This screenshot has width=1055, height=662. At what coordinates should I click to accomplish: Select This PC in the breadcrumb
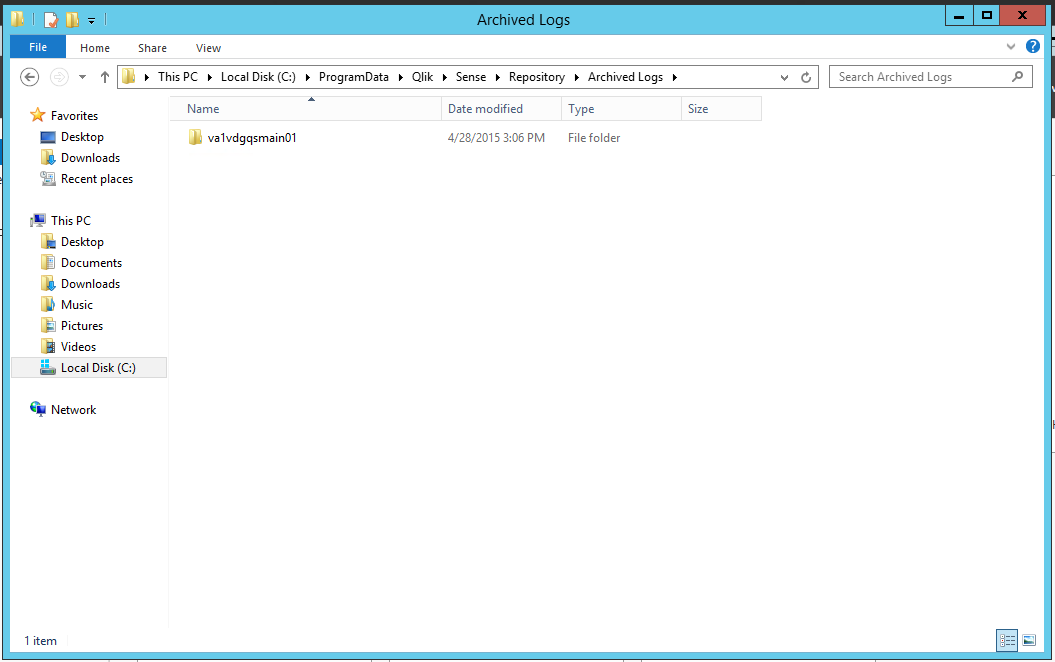pos(178,77)
